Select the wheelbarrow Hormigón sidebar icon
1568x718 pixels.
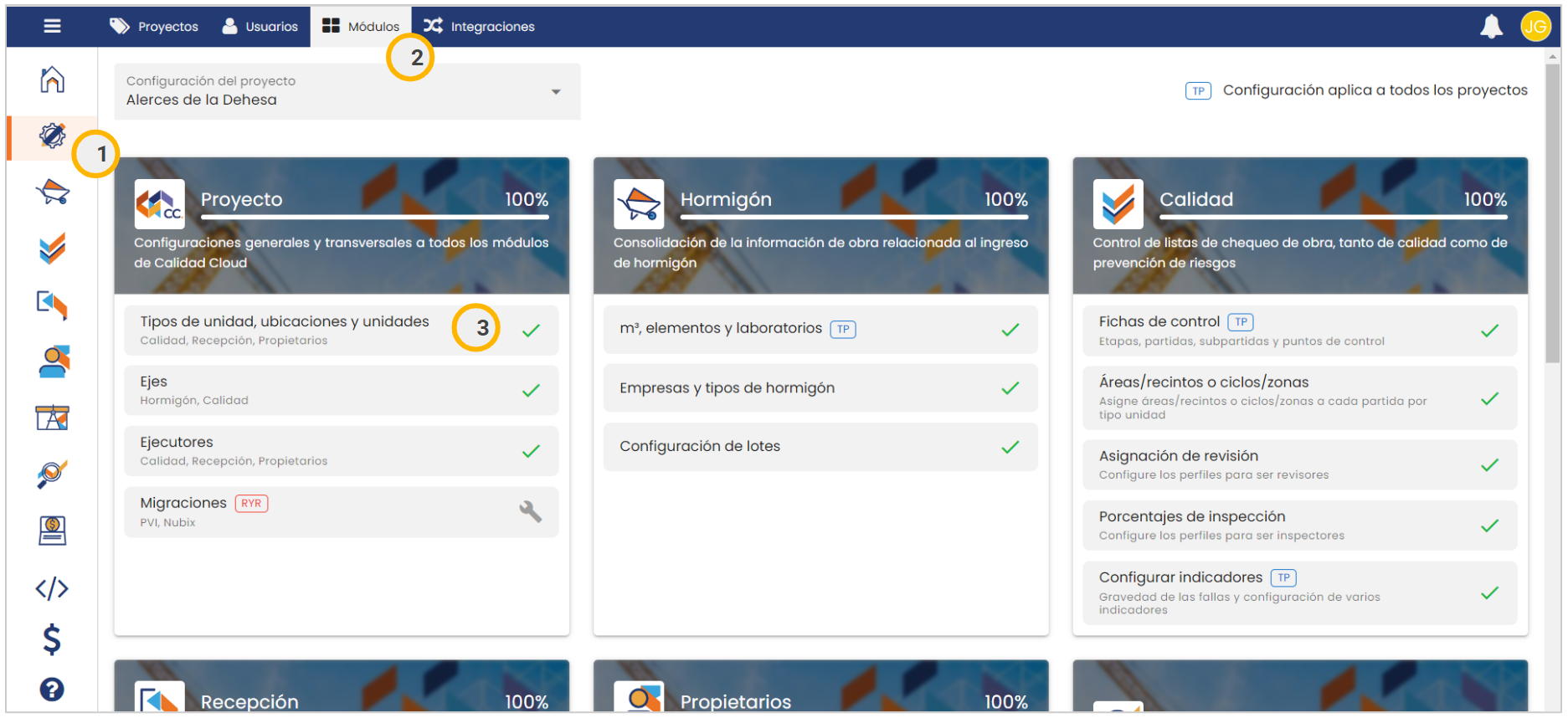pyautogui.click(x=52, y=192)
